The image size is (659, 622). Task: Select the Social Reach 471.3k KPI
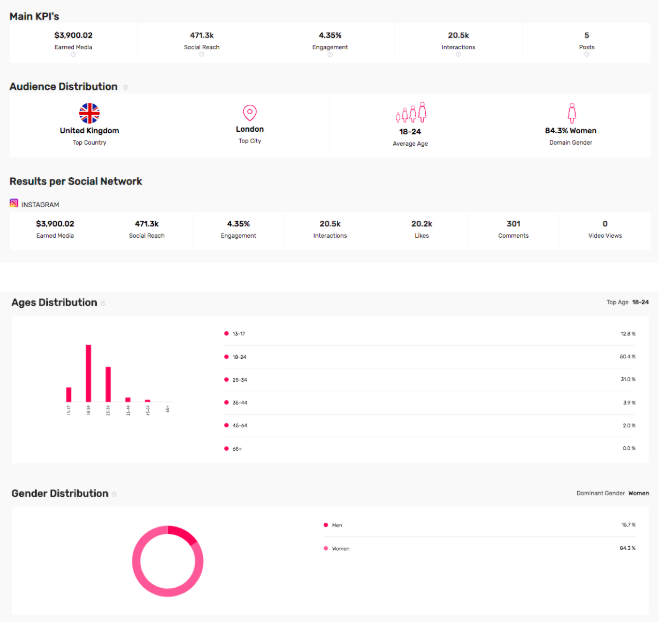(201, 39)
